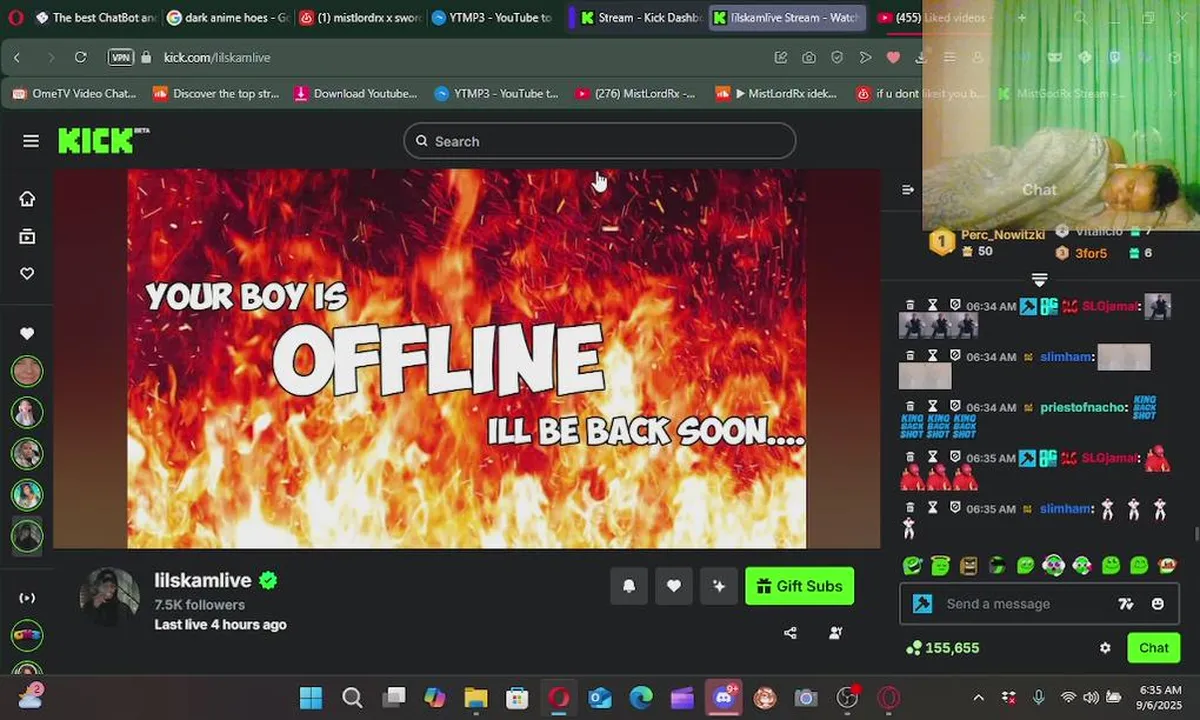Viewport: 1200px width, 720px height.
Task: Switch to the YTMP3 browser tab
Action: [x=492, y=18]
